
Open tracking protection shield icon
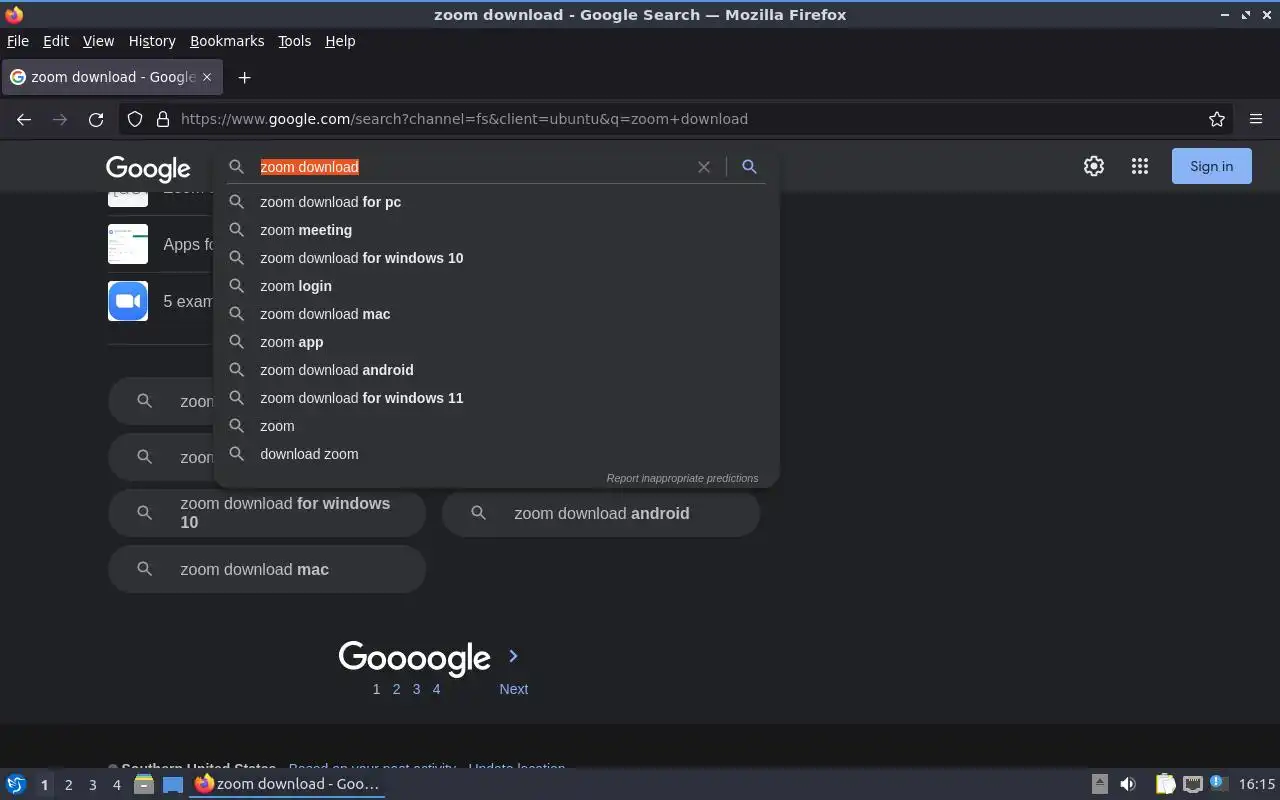point(135,119)
